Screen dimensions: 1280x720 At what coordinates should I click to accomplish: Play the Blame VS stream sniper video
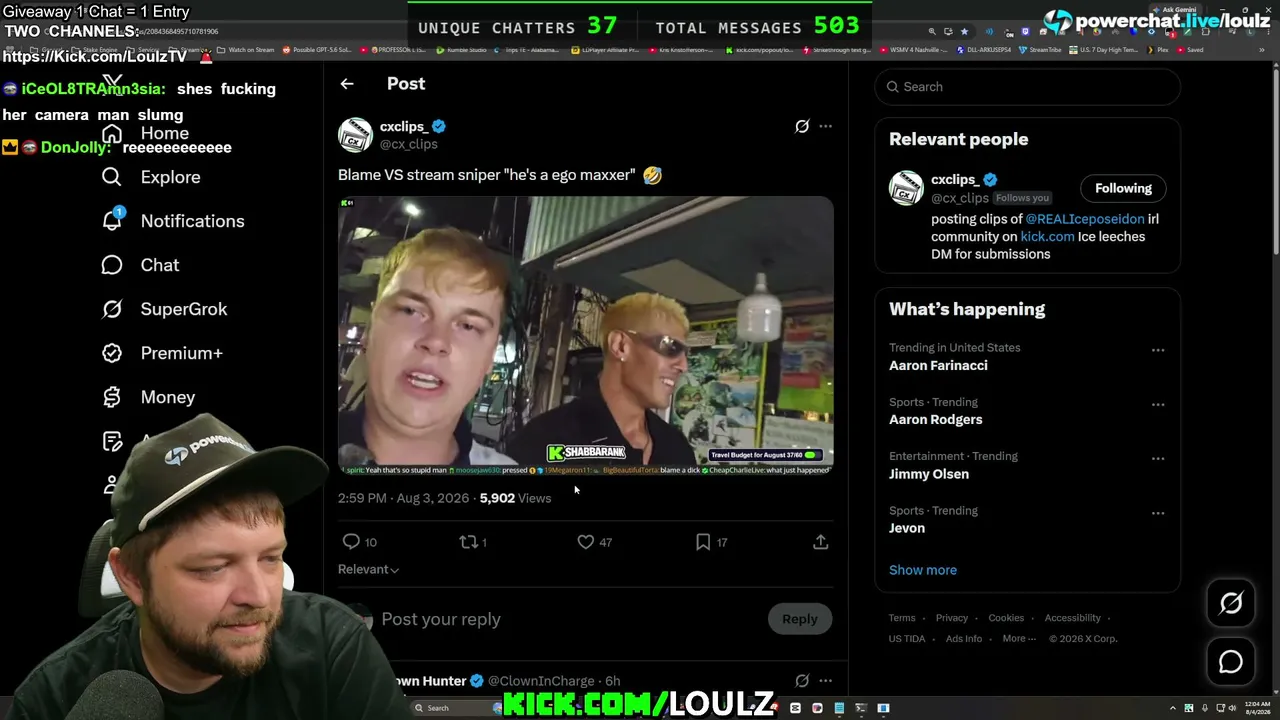586,335
